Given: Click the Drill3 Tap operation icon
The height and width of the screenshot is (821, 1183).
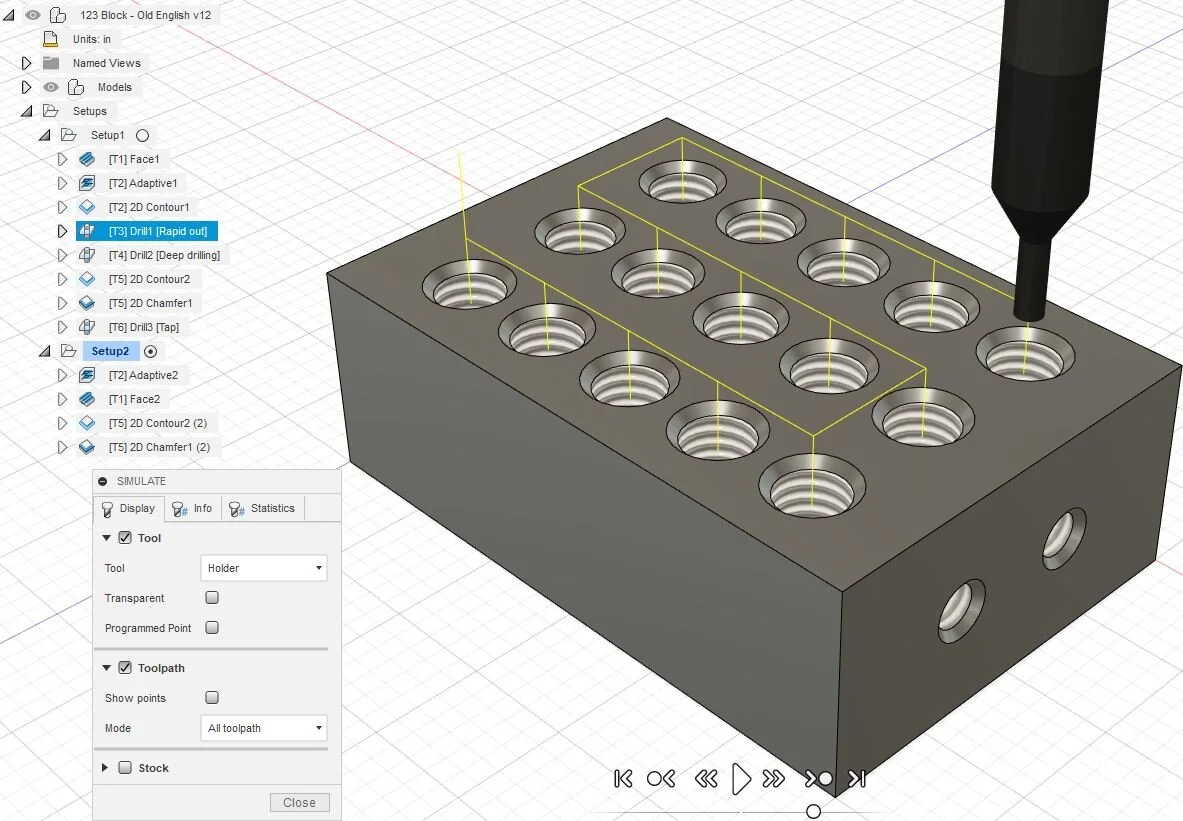Looking at the screenshot, I should [87, 327].
